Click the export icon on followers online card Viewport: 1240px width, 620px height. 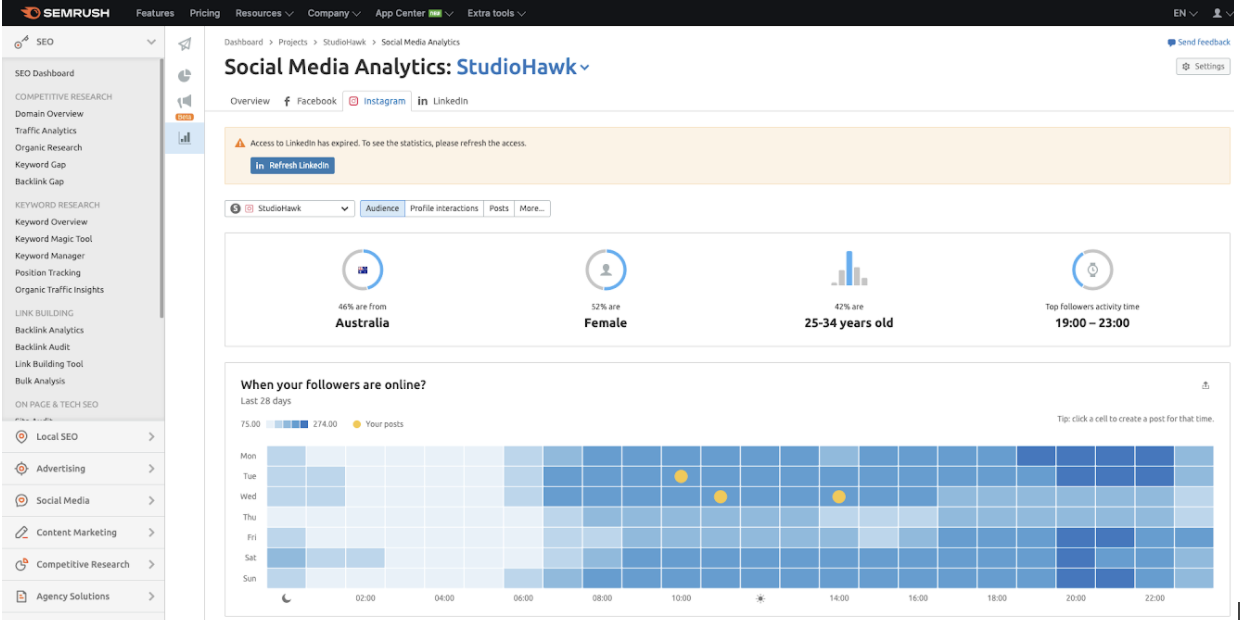[x=1206, y=385]
